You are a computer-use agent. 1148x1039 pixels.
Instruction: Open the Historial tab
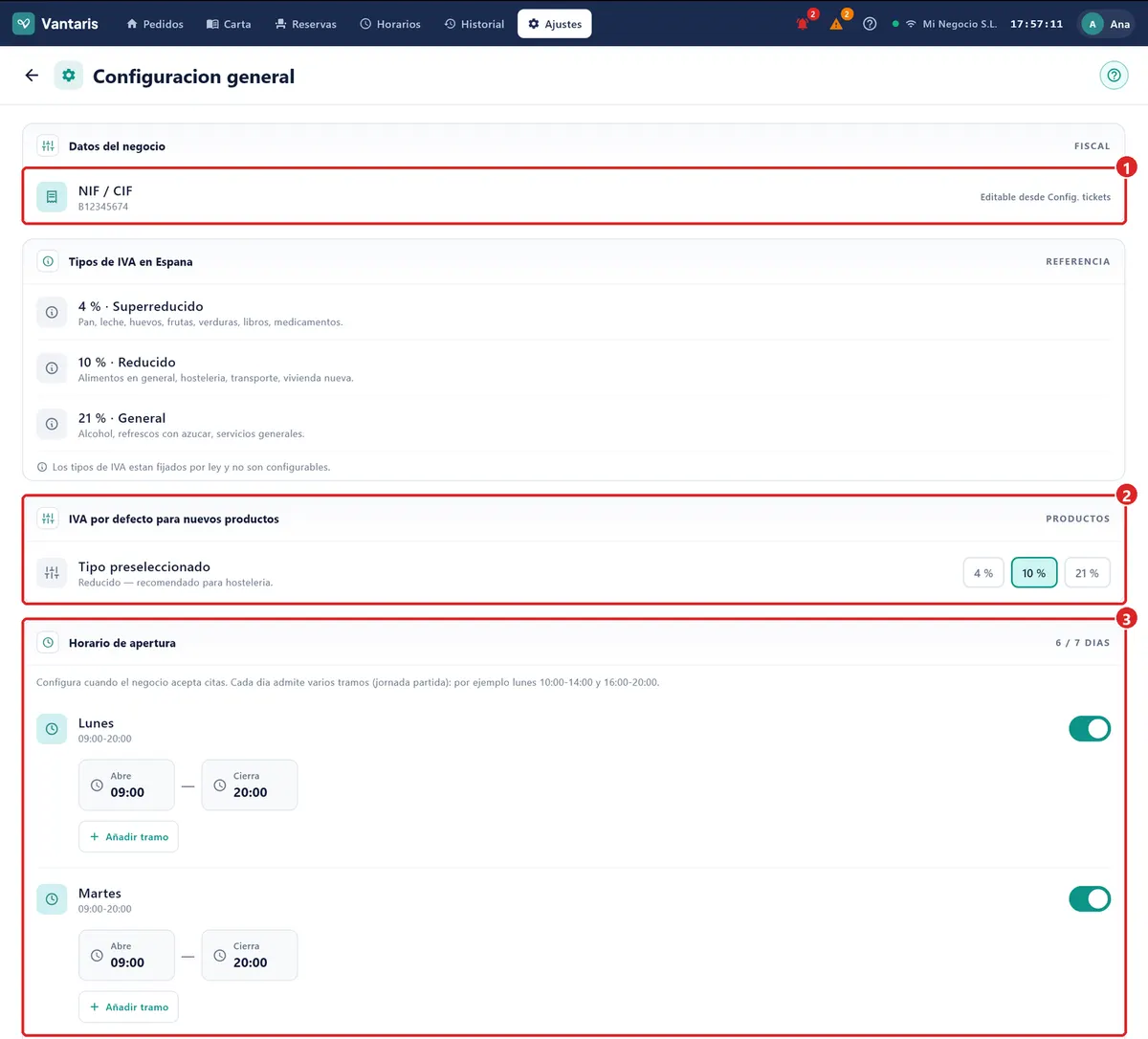[x=475, y=24]
